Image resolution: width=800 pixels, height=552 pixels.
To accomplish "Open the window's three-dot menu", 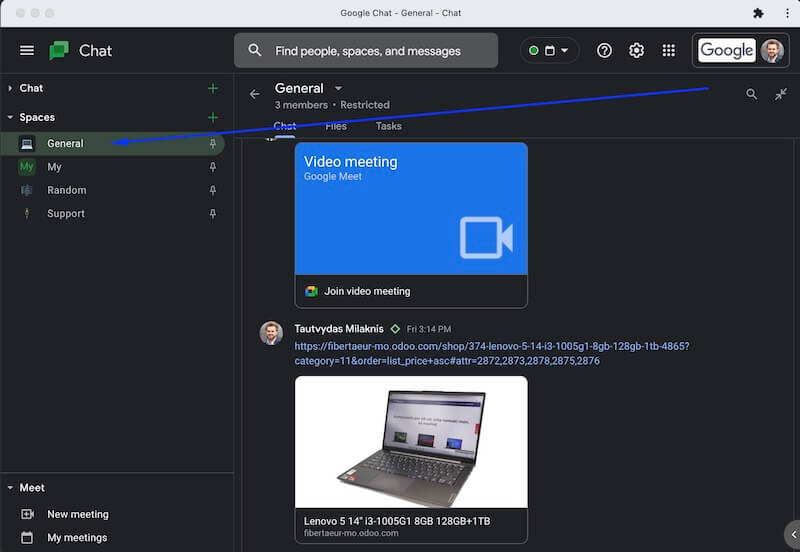I will click(x=787, y=13).
